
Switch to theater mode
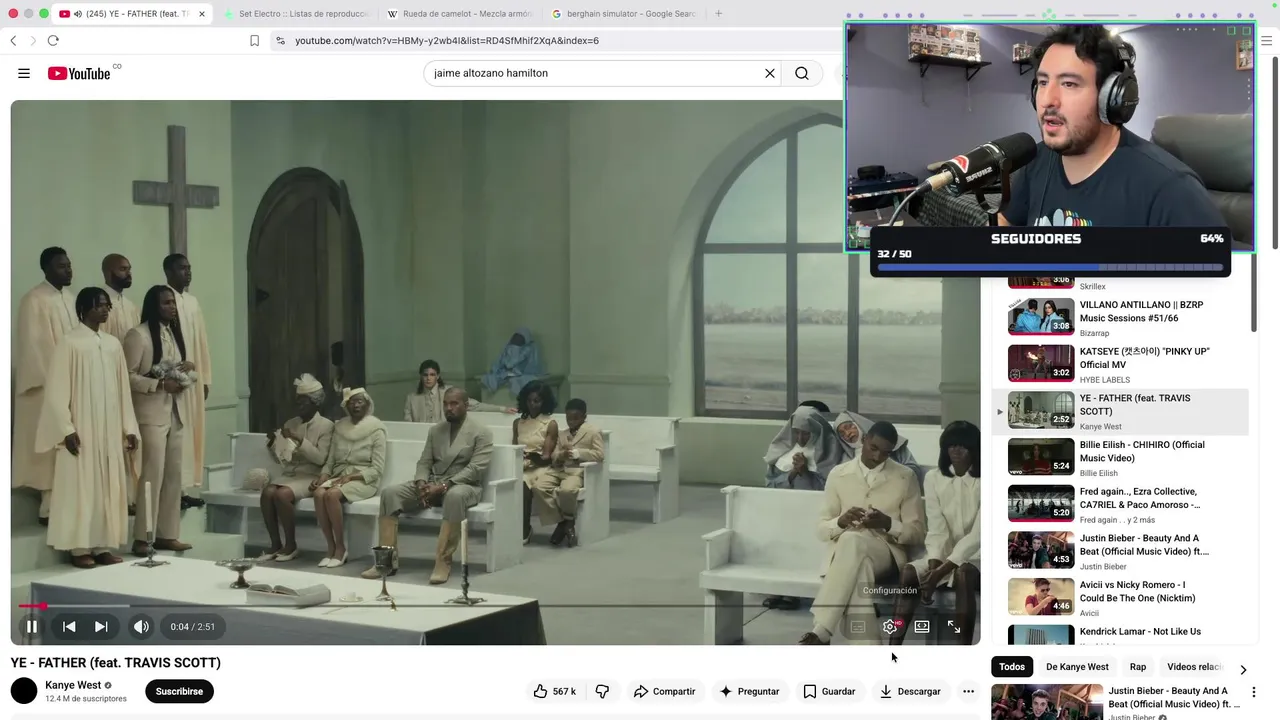922,627
